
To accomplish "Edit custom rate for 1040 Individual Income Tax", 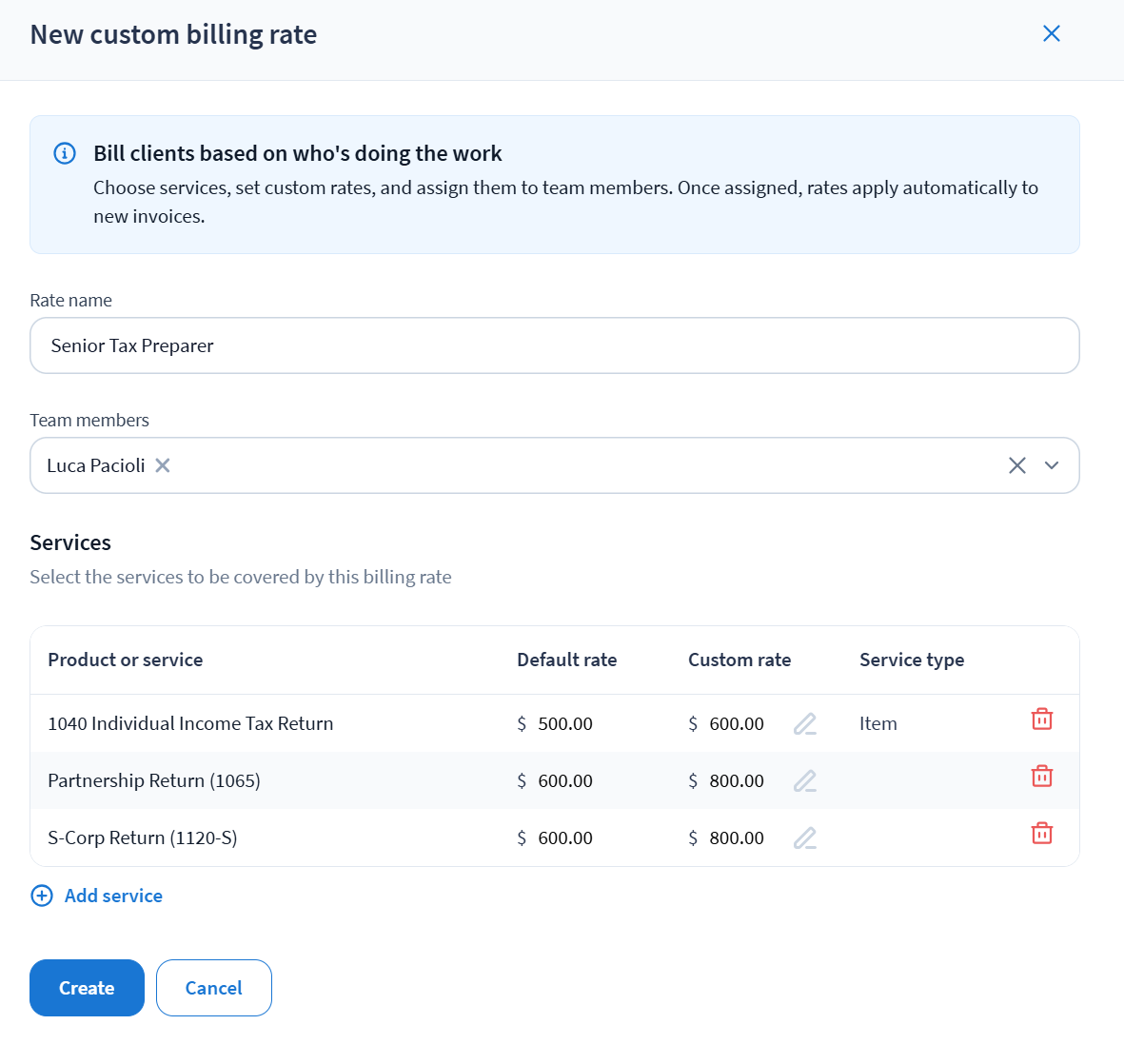I will 804,724.
